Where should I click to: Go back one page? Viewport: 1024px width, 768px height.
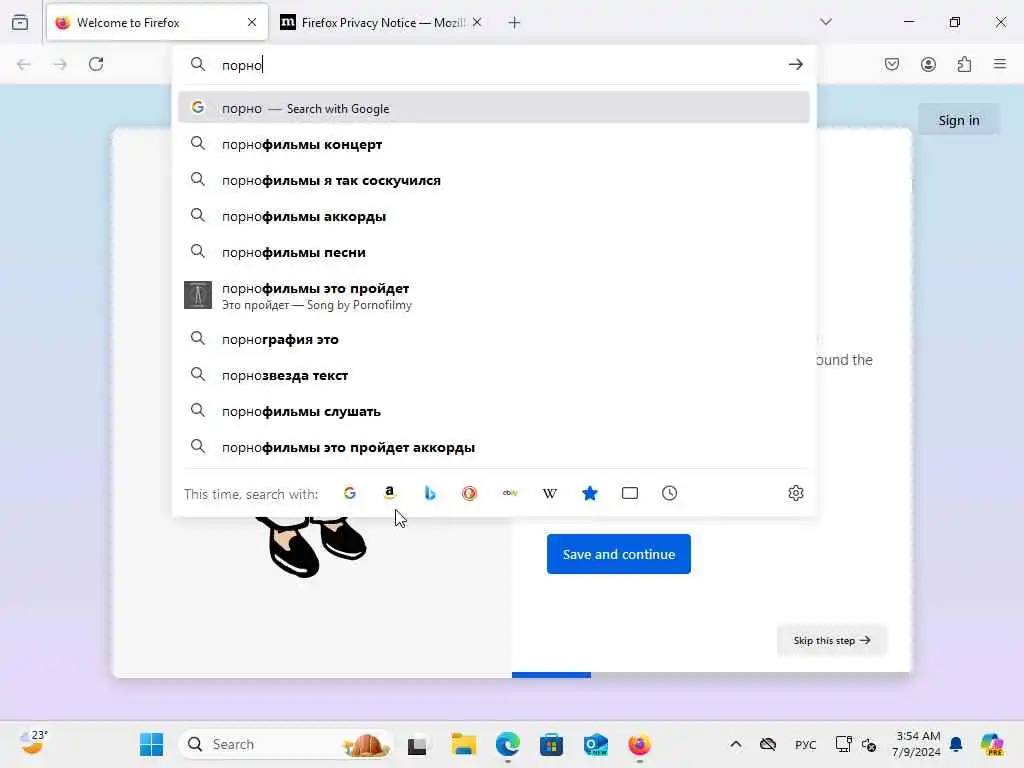pyautogui.click(x=24, y=64)
